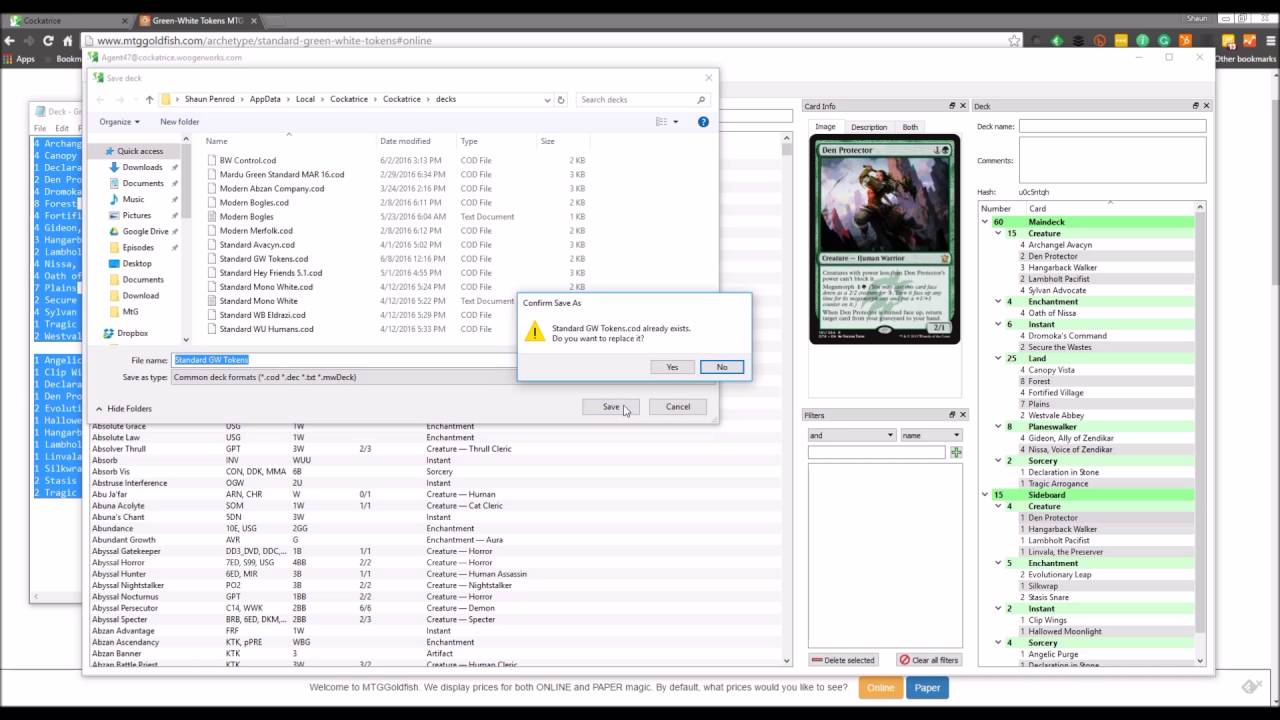Collapse the Maindeck tree node

pos(985,222)
